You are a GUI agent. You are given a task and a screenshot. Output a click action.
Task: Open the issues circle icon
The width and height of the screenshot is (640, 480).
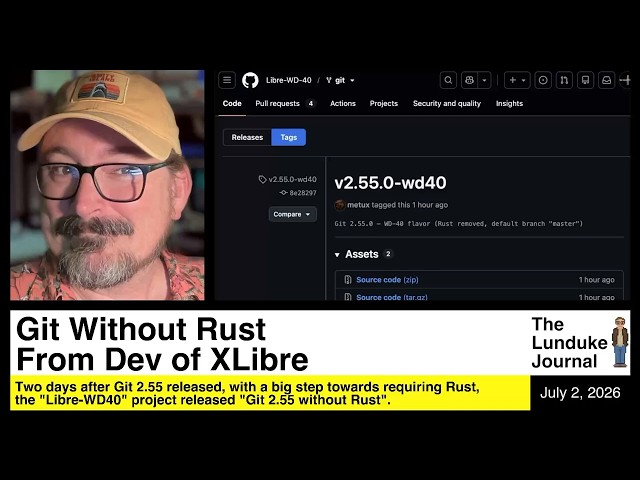543,80
